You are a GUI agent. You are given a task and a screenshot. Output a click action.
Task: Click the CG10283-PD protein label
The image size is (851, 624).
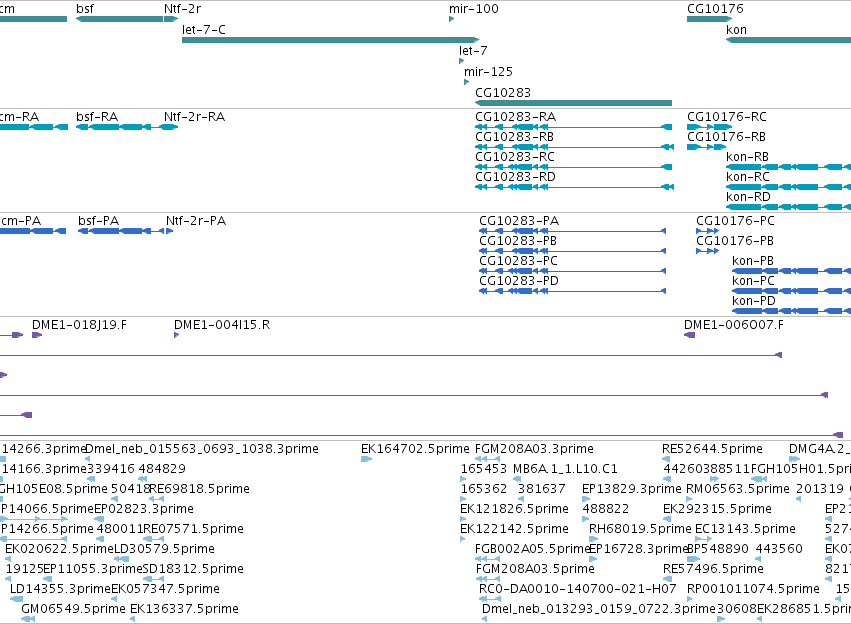519,281
